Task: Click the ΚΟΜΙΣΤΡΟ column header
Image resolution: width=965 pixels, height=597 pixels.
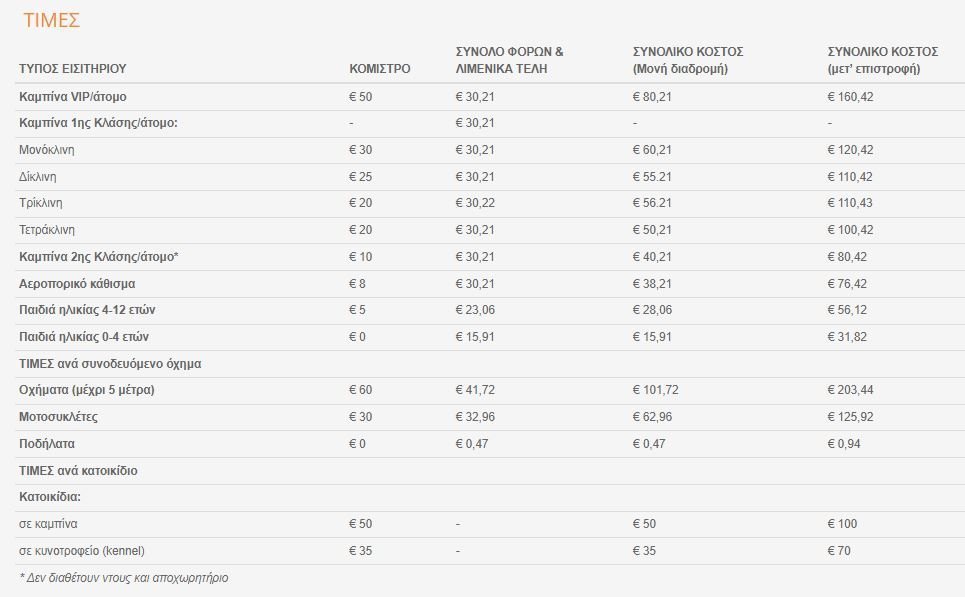Action: [380, 69]
